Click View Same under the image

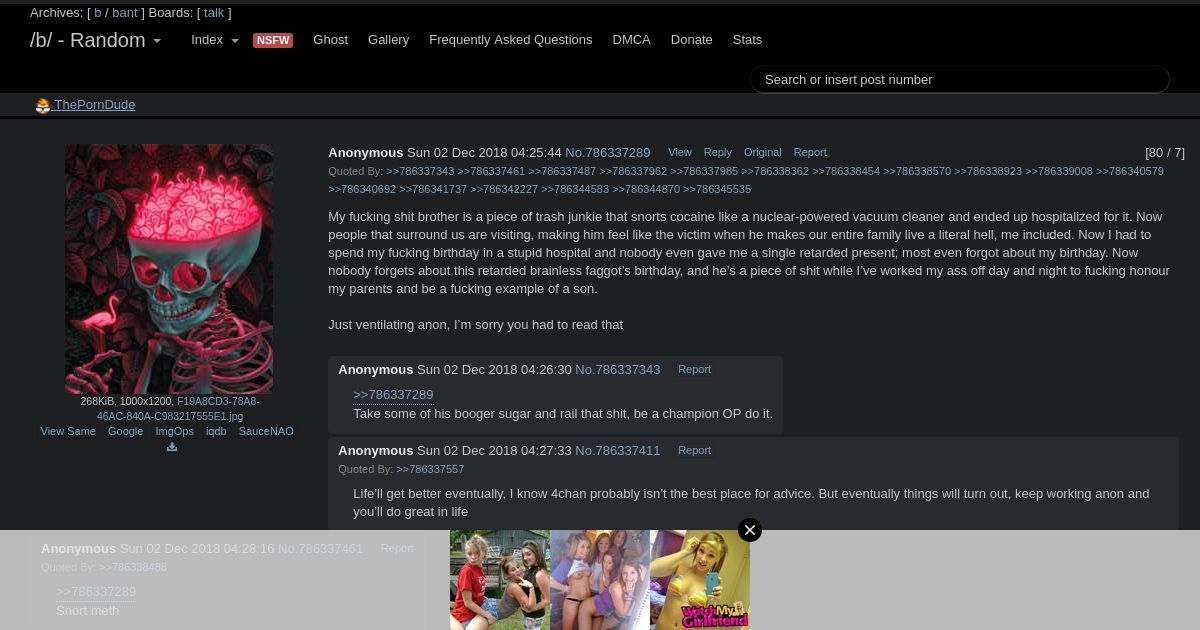point(68,432)
